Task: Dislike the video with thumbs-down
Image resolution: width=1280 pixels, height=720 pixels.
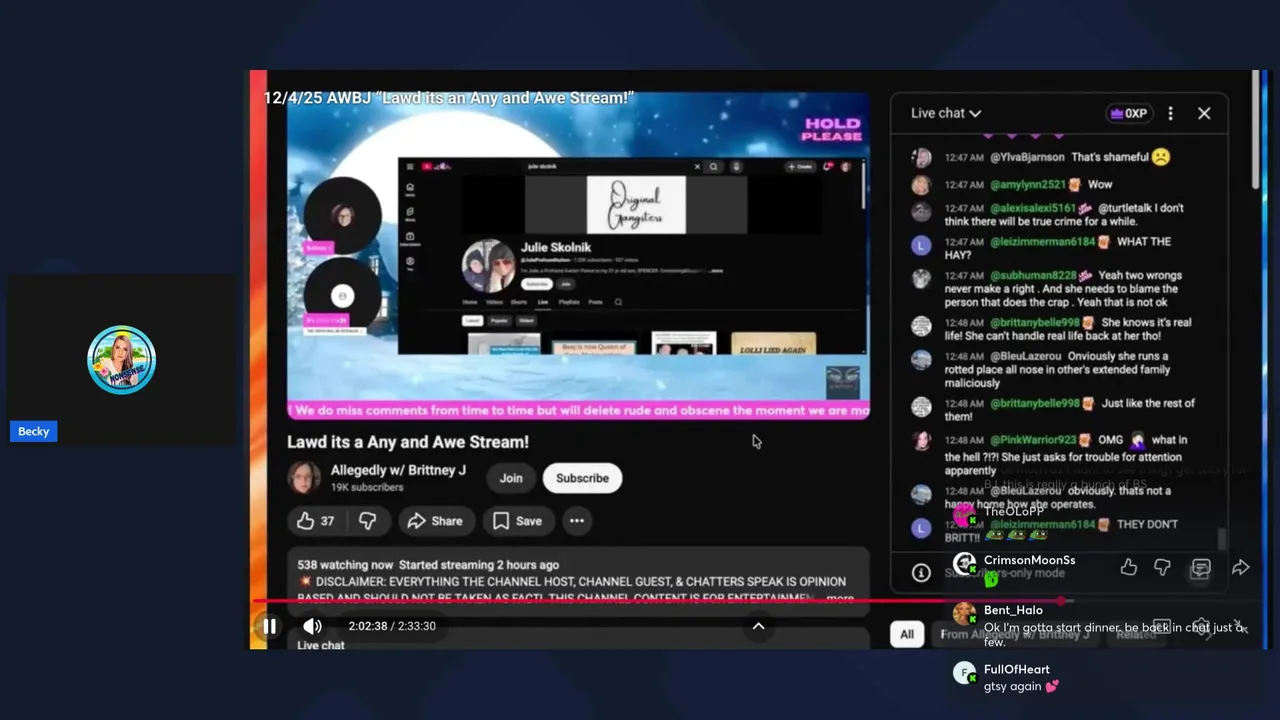Action: tap(367, 521)
